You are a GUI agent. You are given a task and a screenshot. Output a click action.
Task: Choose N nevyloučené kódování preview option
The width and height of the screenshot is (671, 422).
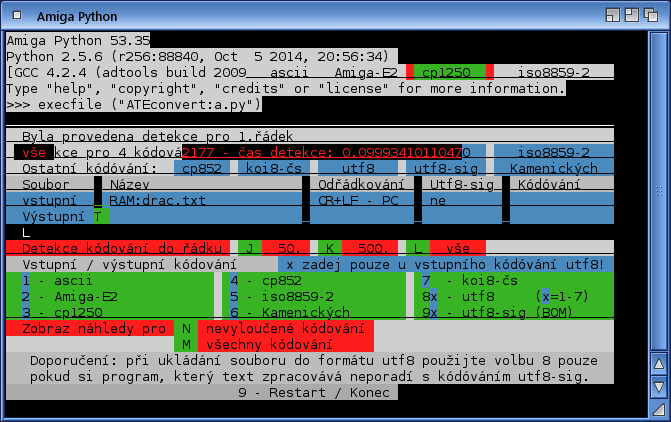click(186, 328)
